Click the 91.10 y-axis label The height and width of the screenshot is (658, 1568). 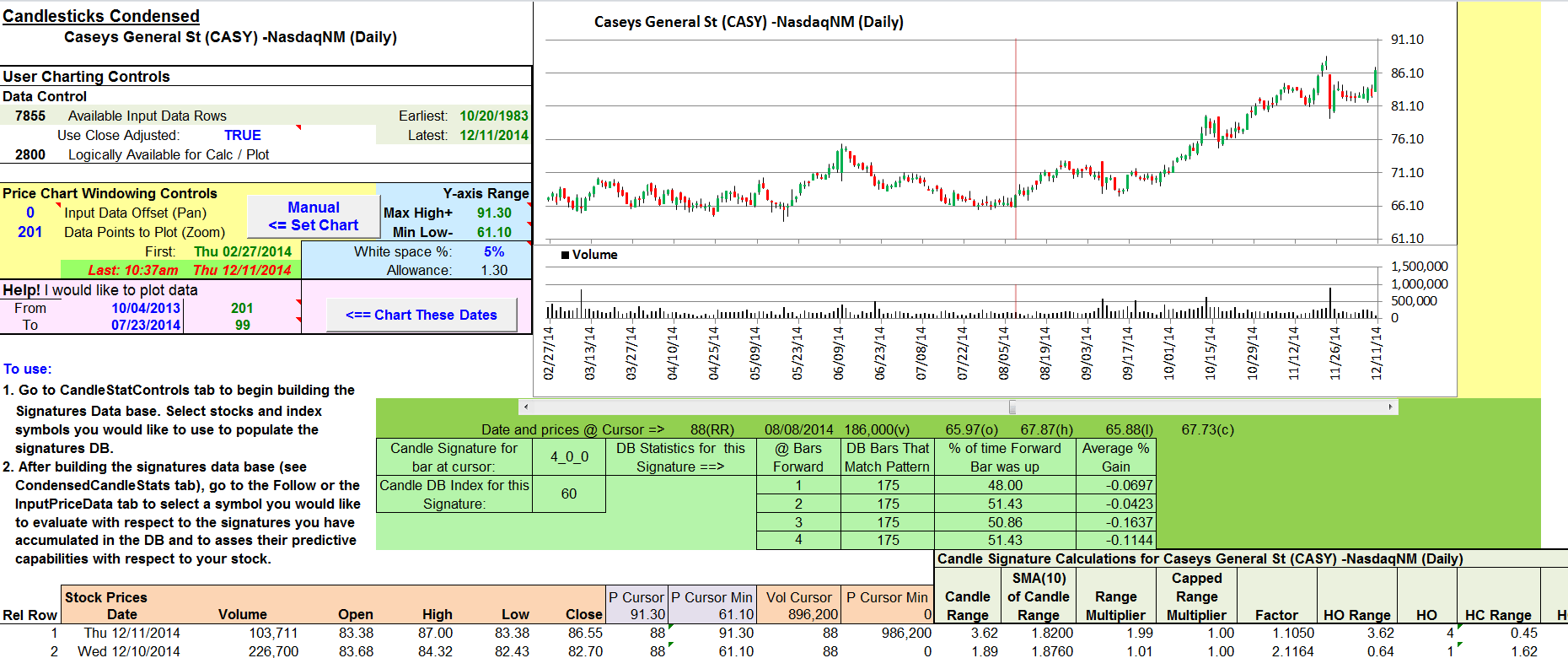tap(1407, 40)
